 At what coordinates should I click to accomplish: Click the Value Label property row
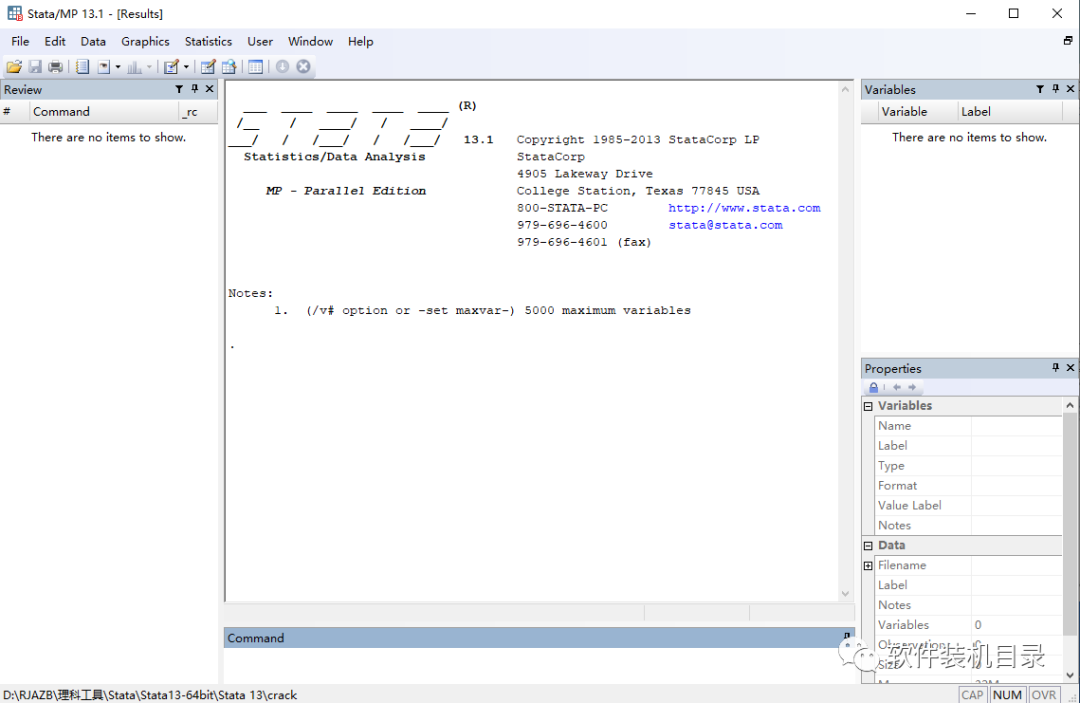point(968,505)
